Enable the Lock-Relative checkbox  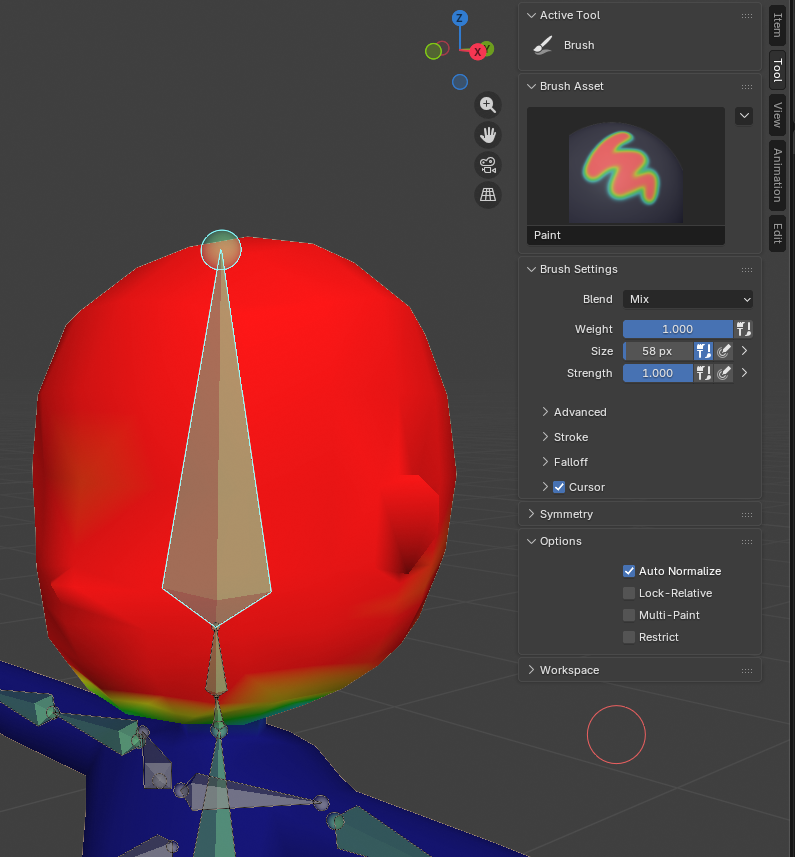coord(629,593)
